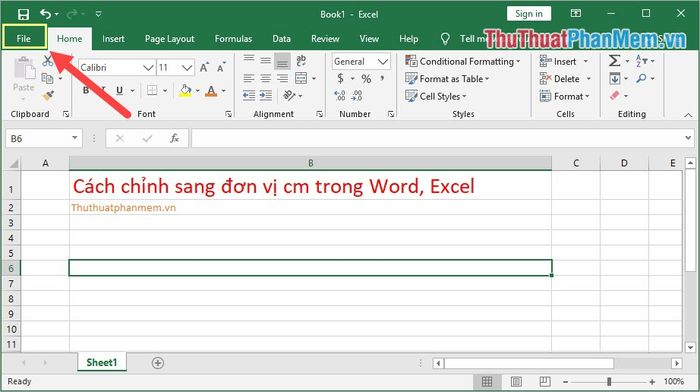Expand the formula bar
Screen dimensions: 700x392
[688, 138]
